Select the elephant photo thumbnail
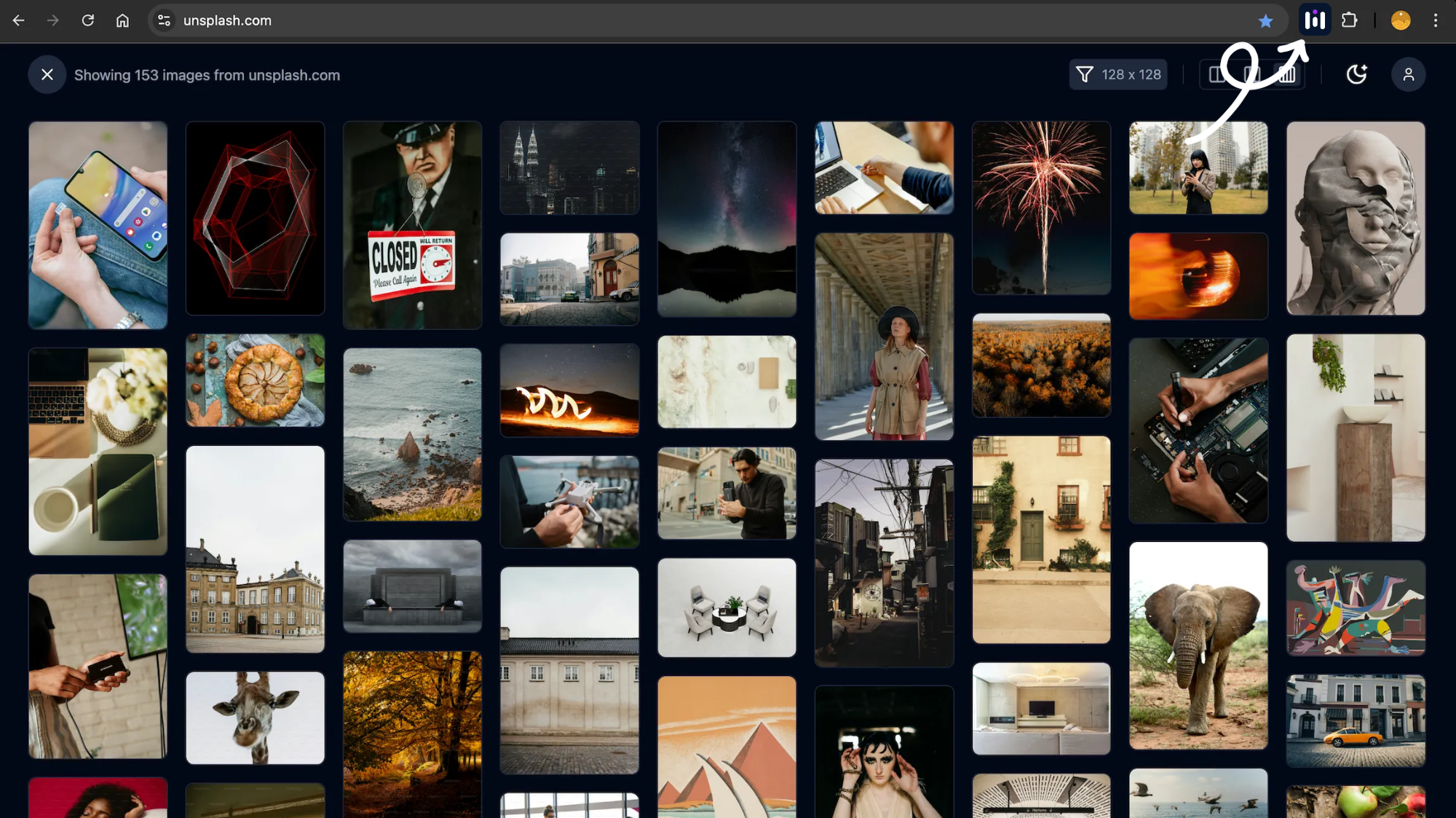 click(1198, 645)
